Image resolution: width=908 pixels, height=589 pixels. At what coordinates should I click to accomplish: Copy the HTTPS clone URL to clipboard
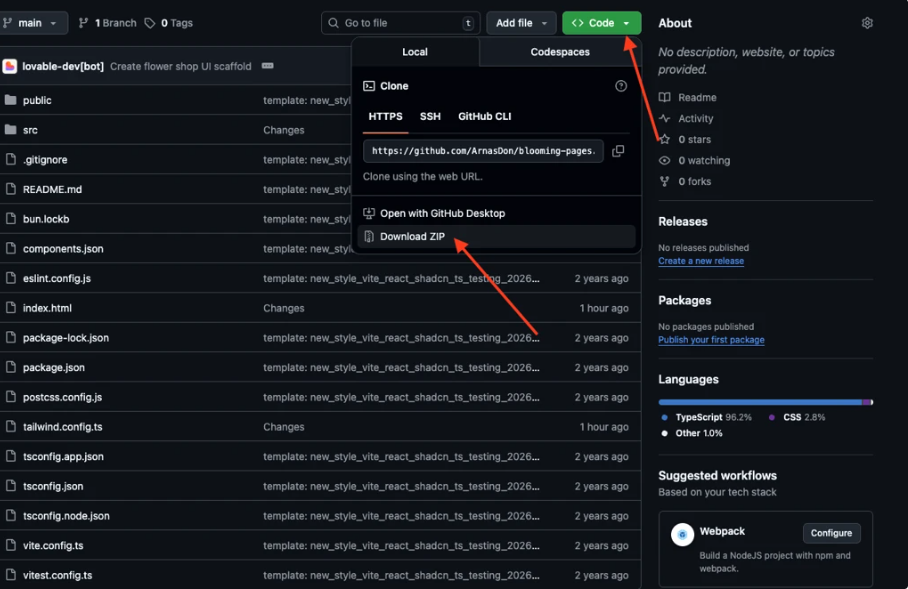click(x=618, y=151)
